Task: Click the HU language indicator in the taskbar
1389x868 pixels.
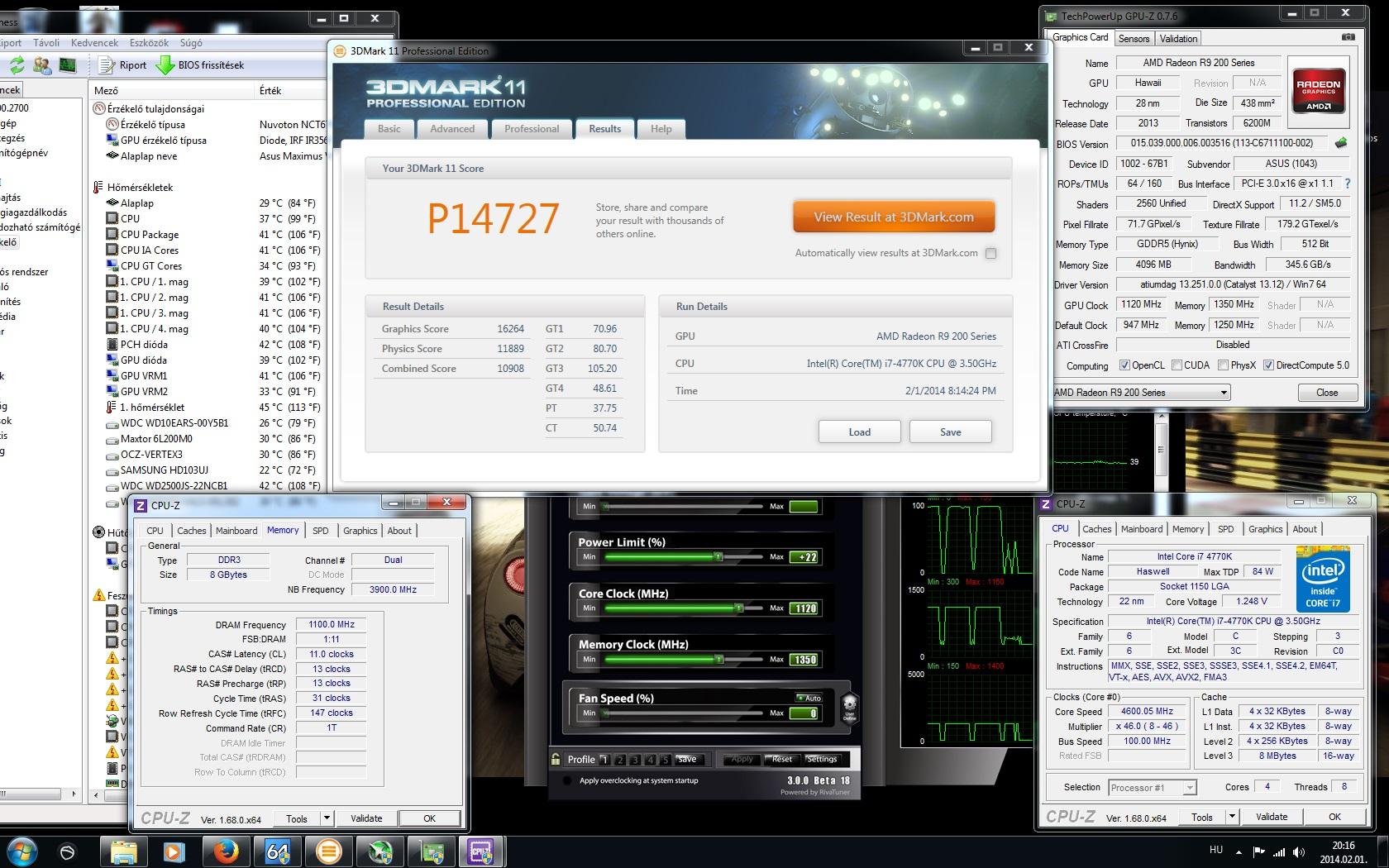Action: (1216, 850)
